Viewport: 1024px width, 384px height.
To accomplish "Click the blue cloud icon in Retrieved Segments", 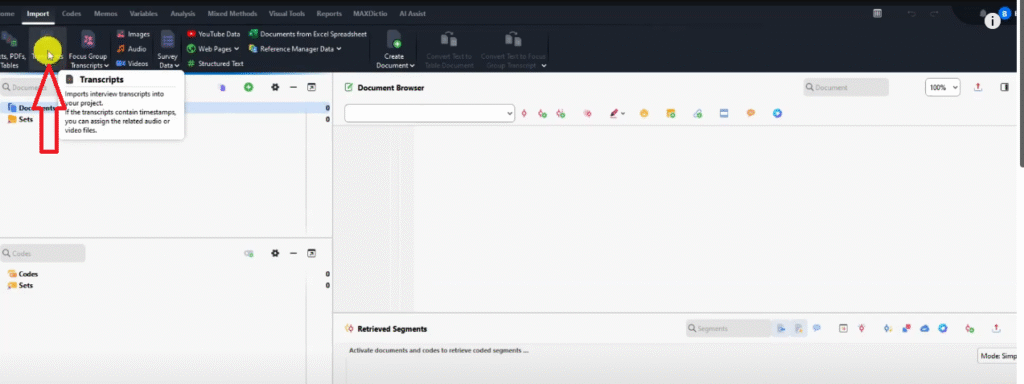I will pos(924,328).
